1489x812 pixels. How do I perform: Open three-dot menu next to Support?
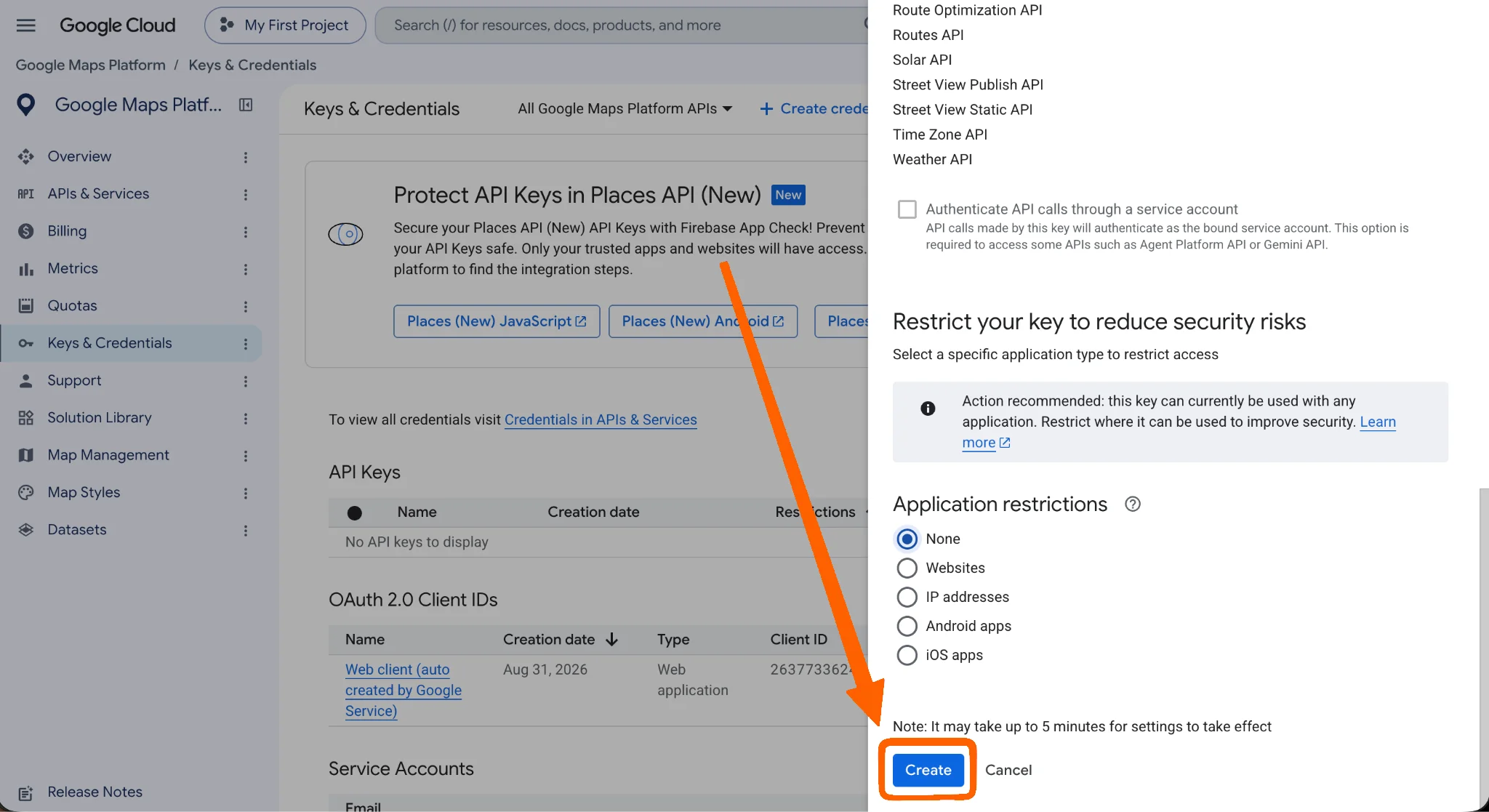[246, 381]
